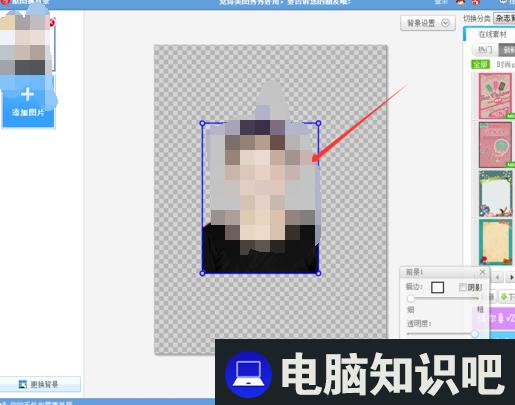
Task: Select the 时尚 category tab
Action: [505, 64]
